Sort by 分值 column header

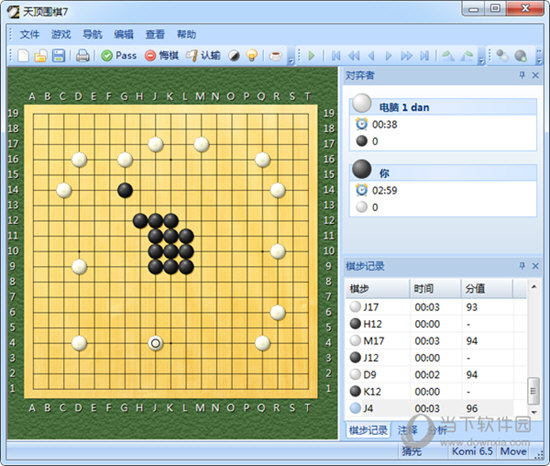(487, 289)
